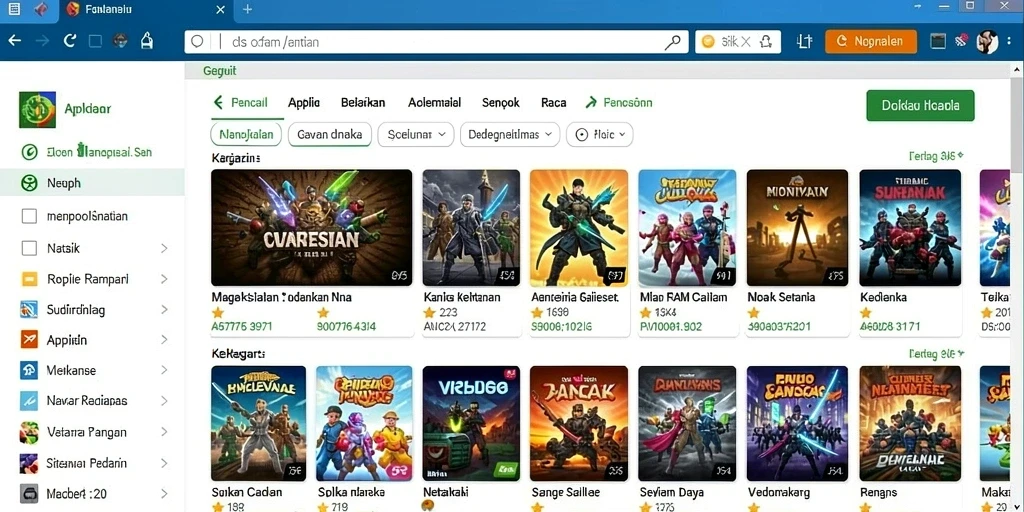Open the Sange Saillae game thumbnail
The image size is (1024, 512).
click(579, 423)
